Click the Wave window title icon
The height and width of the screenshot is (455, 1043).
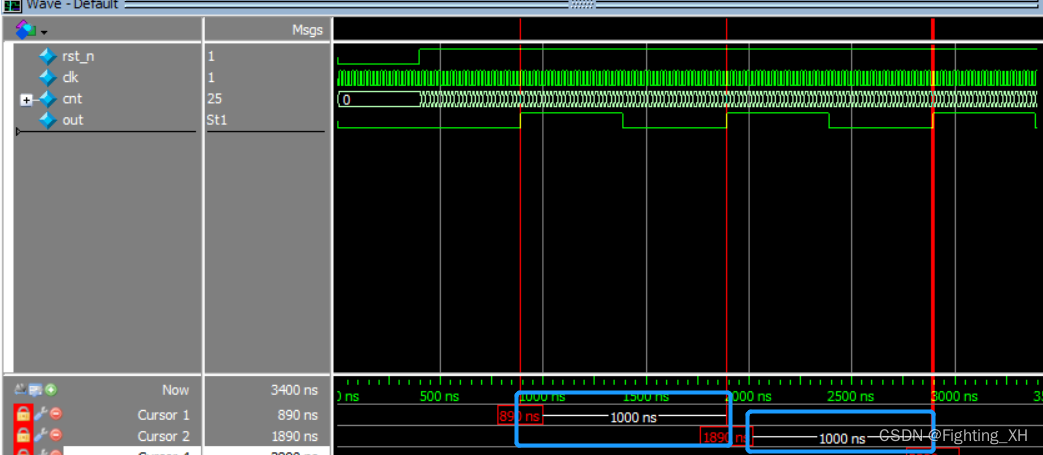pyautogui.click(x=12, y=5)
